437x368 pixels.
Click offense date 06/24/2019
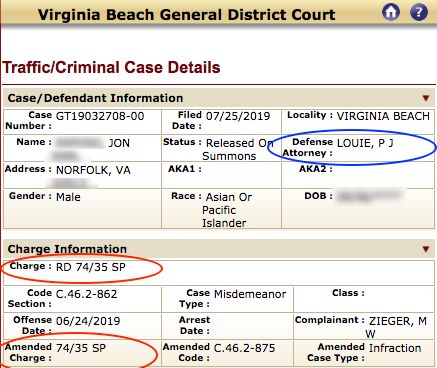pos(88,321)
